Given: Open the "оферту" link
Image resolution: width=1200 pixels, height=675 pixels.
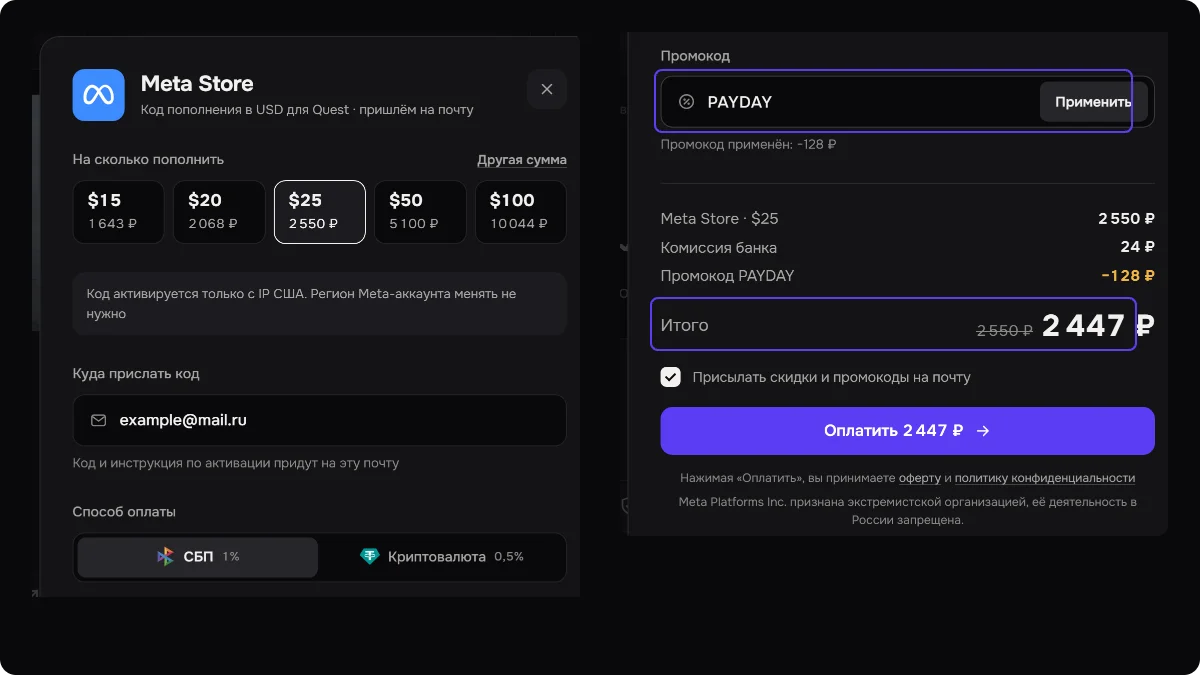Looking at the screenshot, I should click(x=919, y=478).
